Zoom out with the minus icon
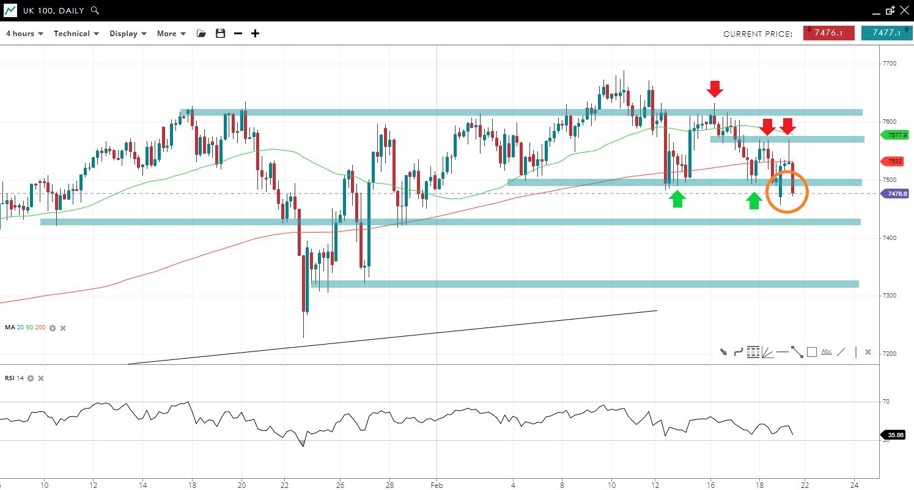This screenshot has height=490, width=914. 238,34
